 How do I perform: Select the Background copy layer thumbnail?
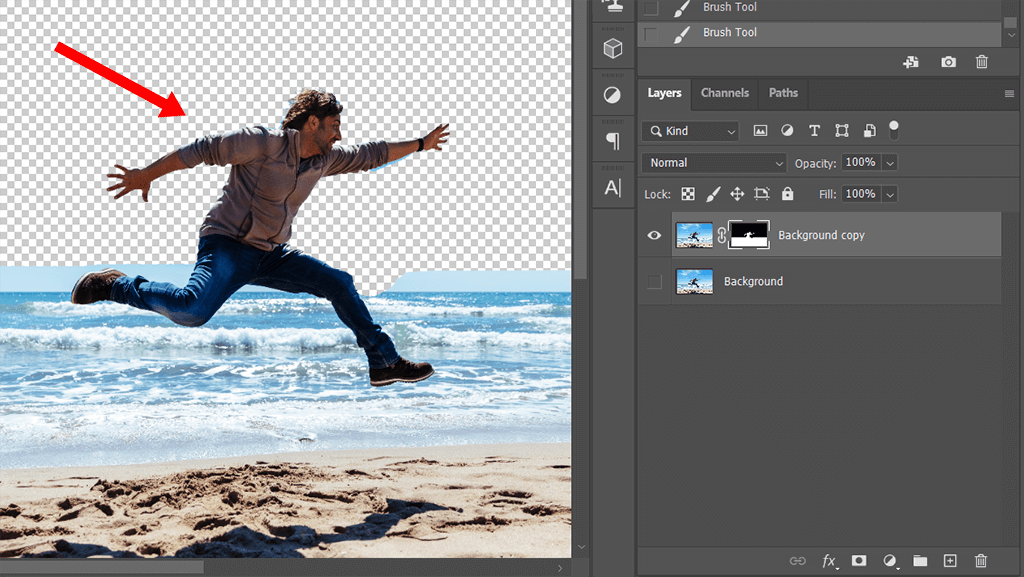[694, 235]
